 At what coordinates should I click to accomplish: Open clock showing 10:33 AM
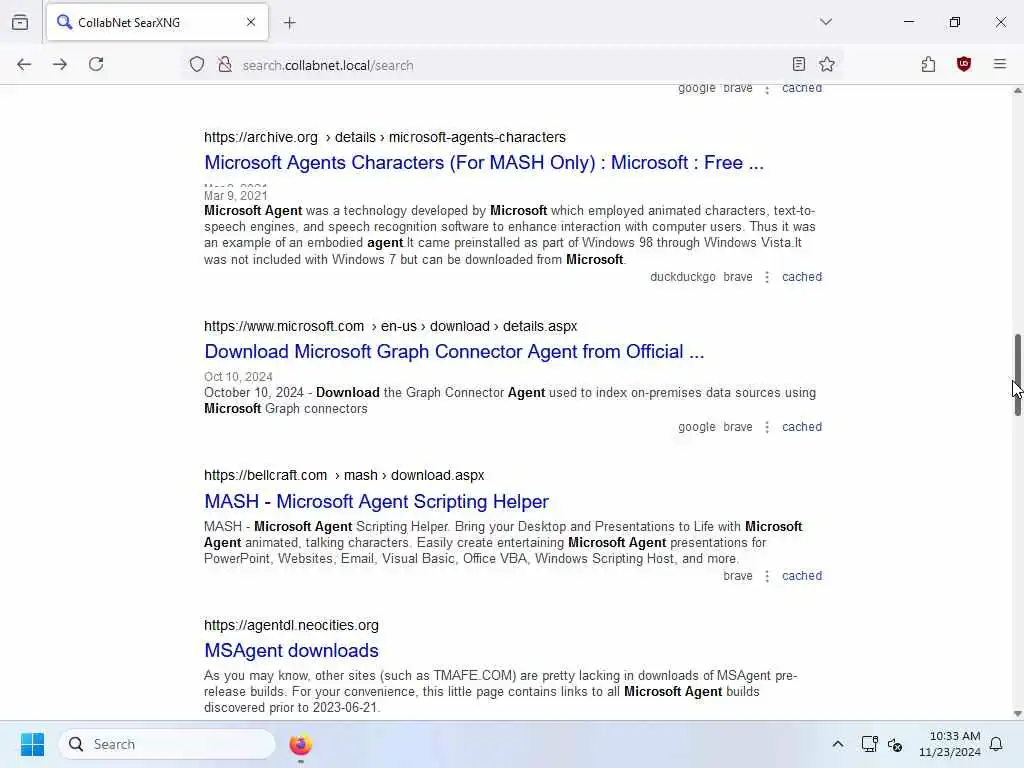point(950,744)
